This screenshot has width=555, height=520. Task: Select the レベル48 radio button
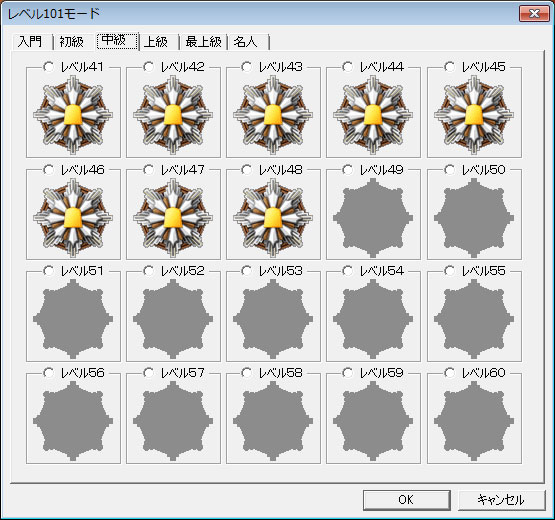[x=247, y=170]
